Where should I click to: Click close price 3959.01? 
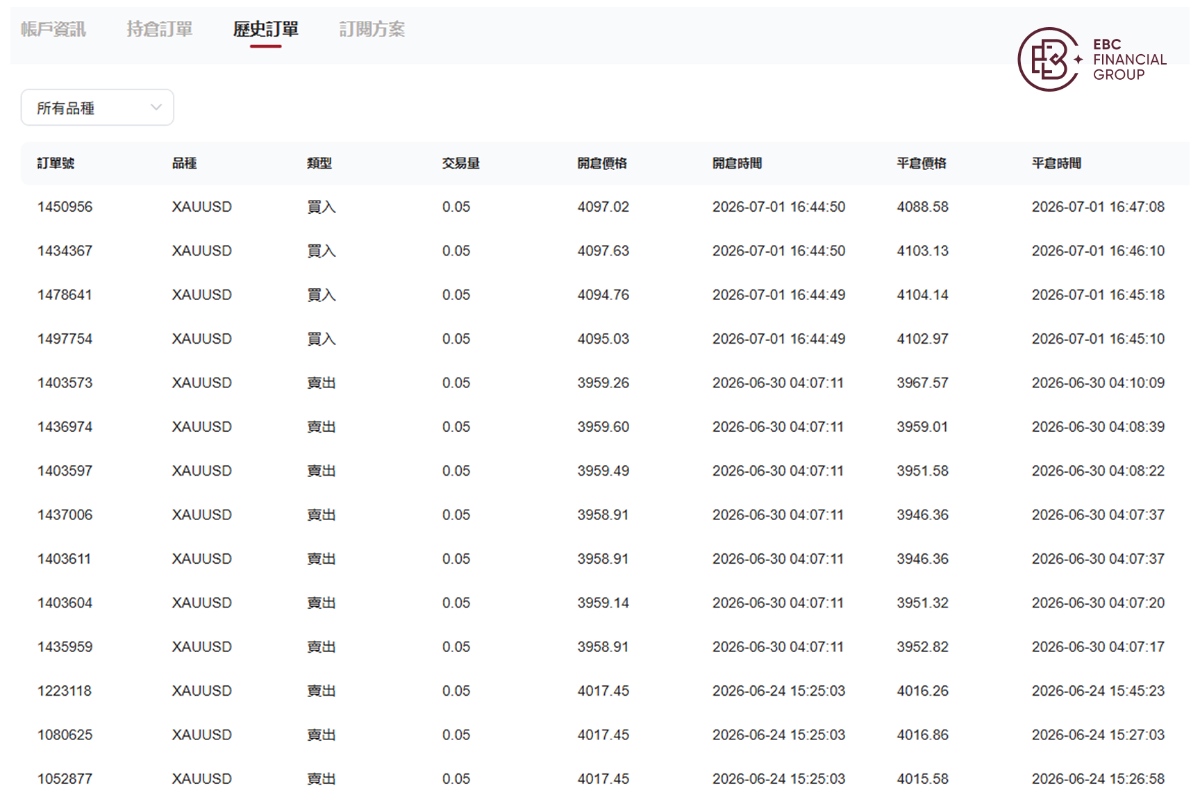point(923,427)
